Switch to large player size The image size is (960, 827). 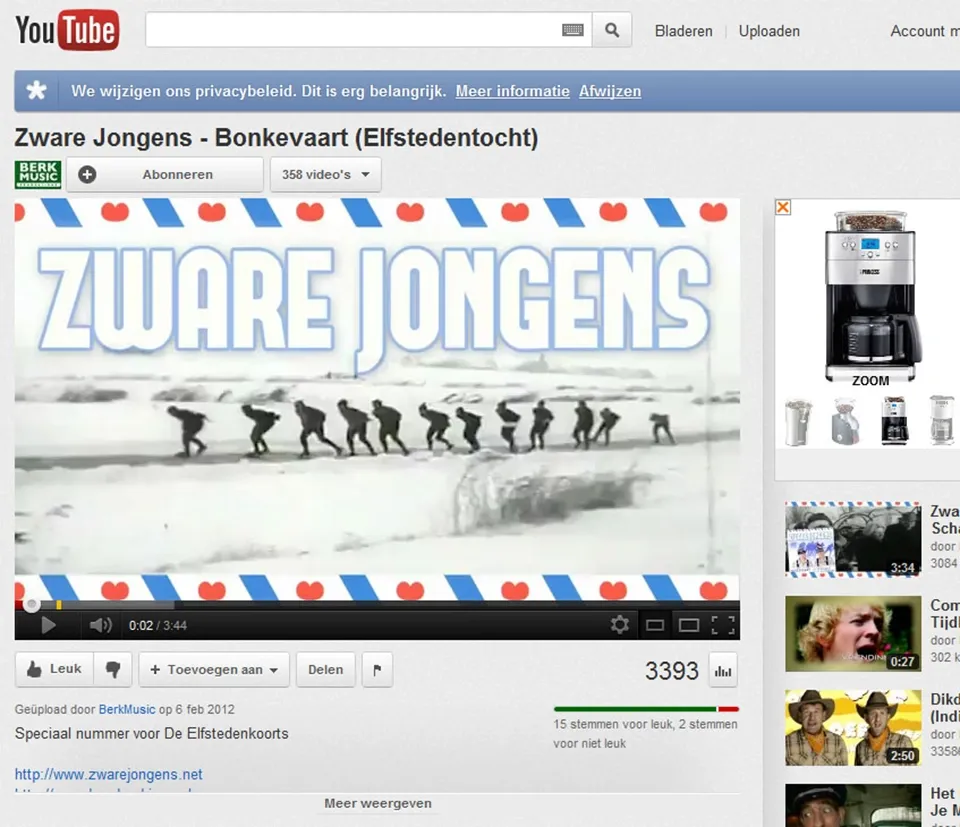[689, 625]
